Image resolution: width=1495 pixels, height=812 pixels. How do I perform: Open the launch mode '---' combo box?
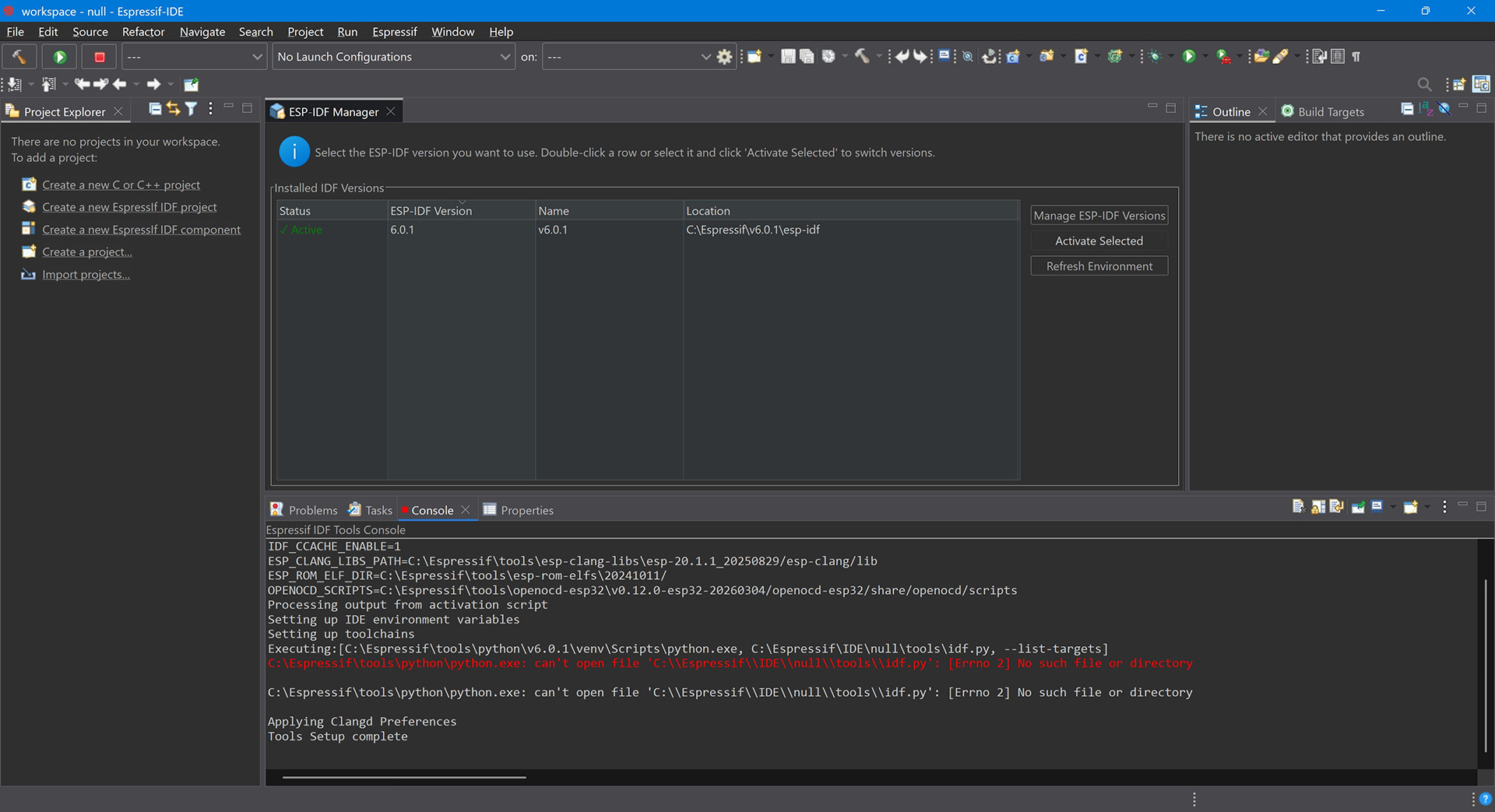[195, 57]
